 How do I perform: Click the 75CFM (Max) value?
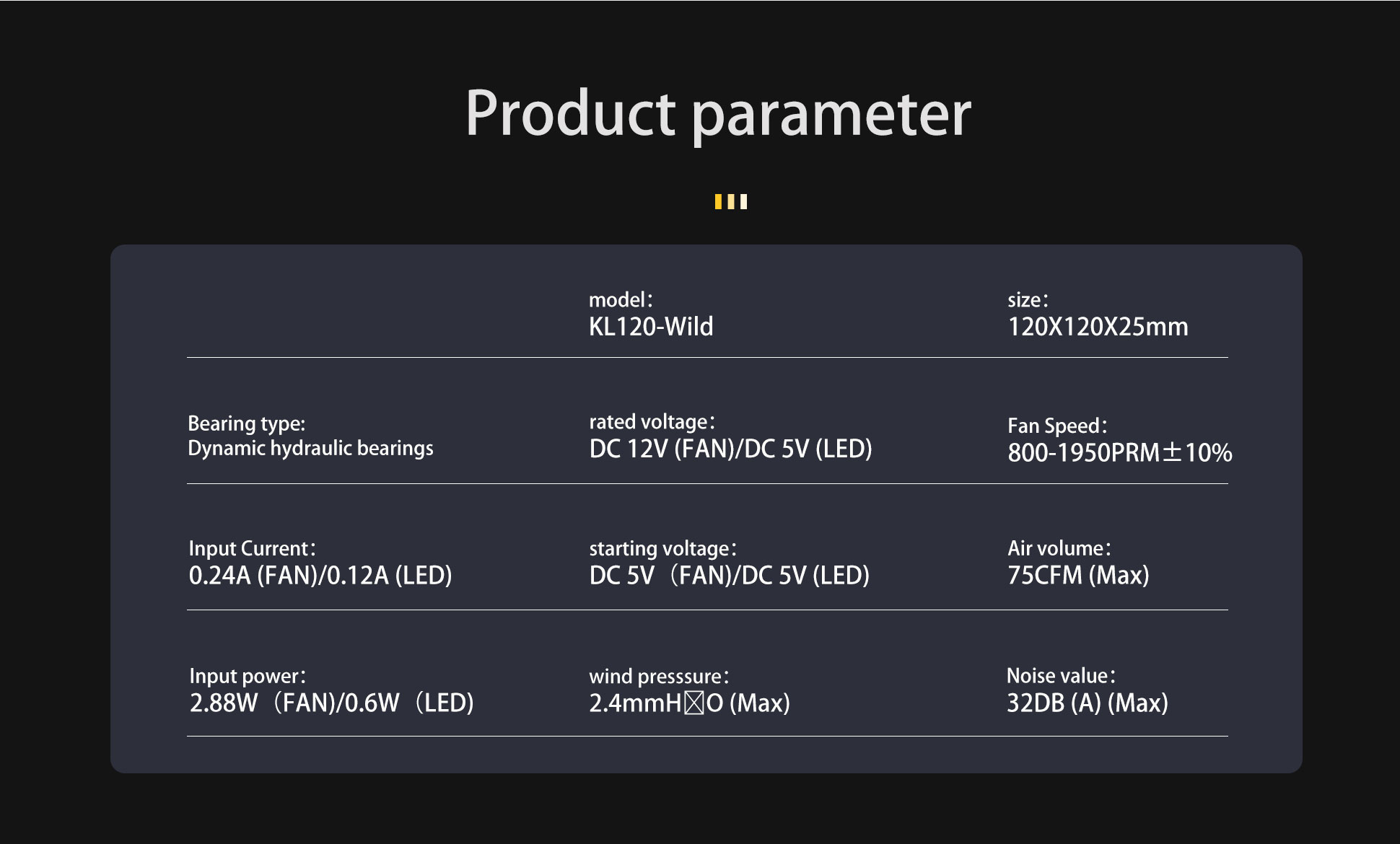[x=1078, y=576]
